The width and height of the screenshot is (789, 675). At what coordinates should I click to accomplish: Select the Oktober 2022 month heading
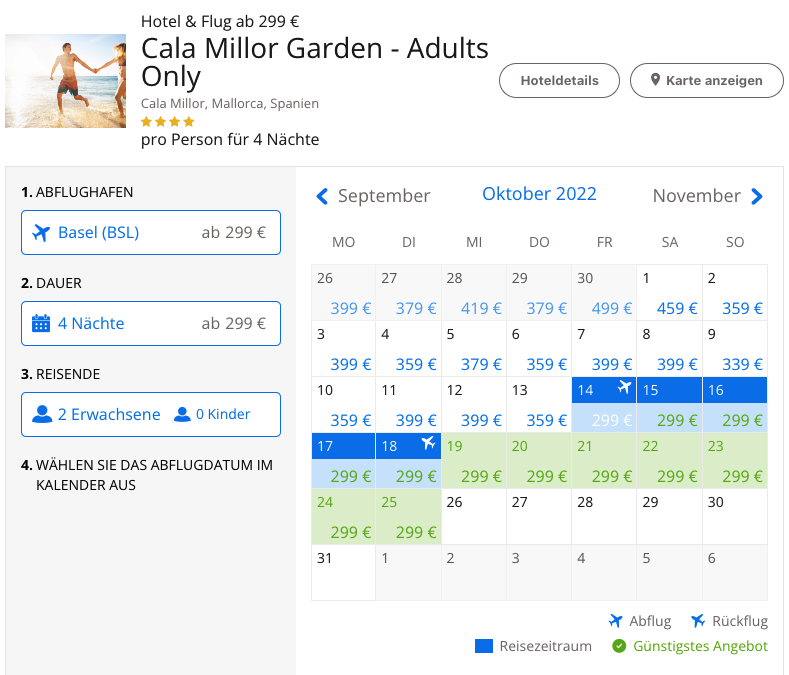539,194
